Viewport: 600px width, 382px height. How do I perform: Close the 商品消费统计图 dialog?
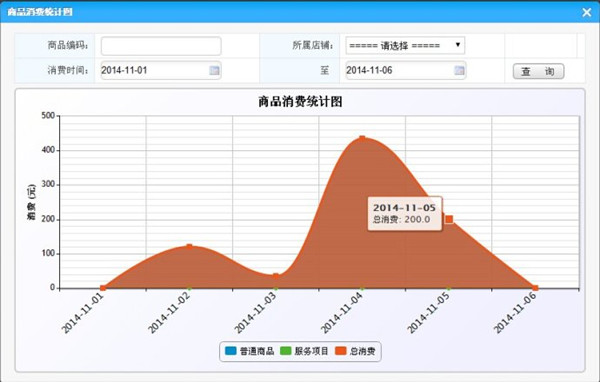(587, 12)
